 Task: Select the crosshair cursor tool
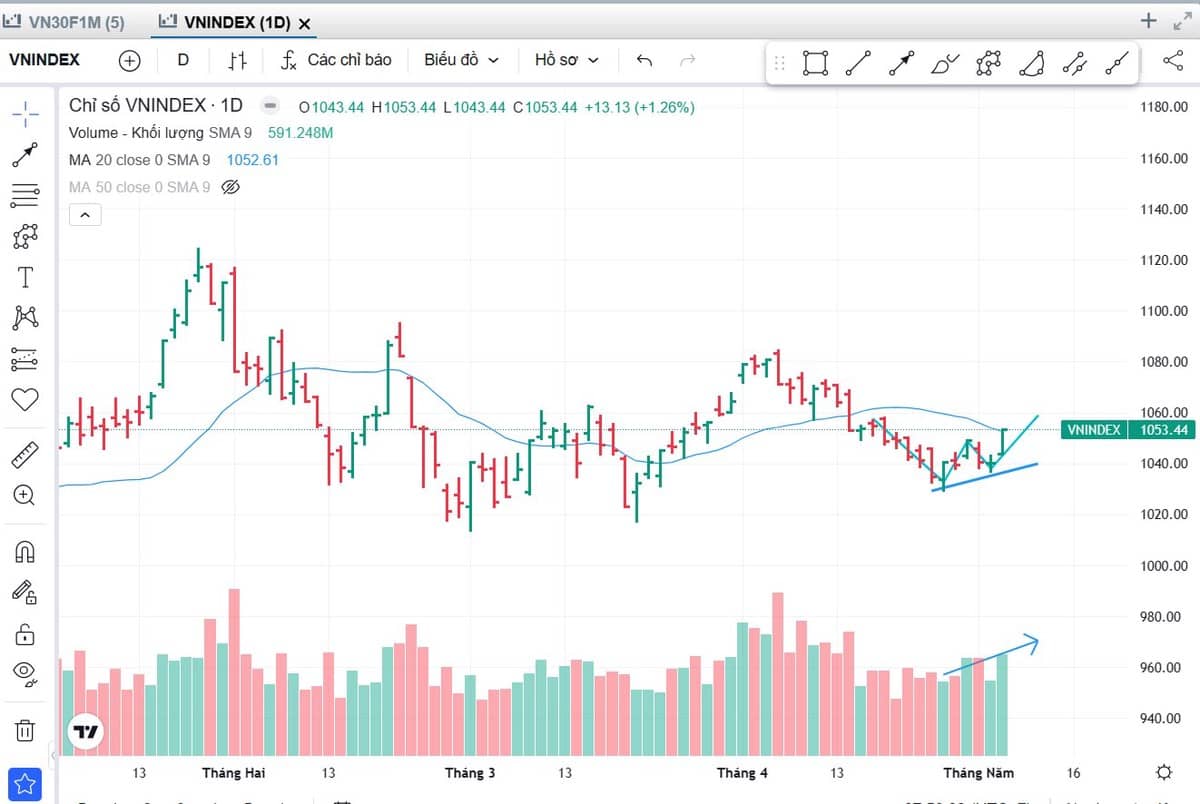tap(25, 113)
